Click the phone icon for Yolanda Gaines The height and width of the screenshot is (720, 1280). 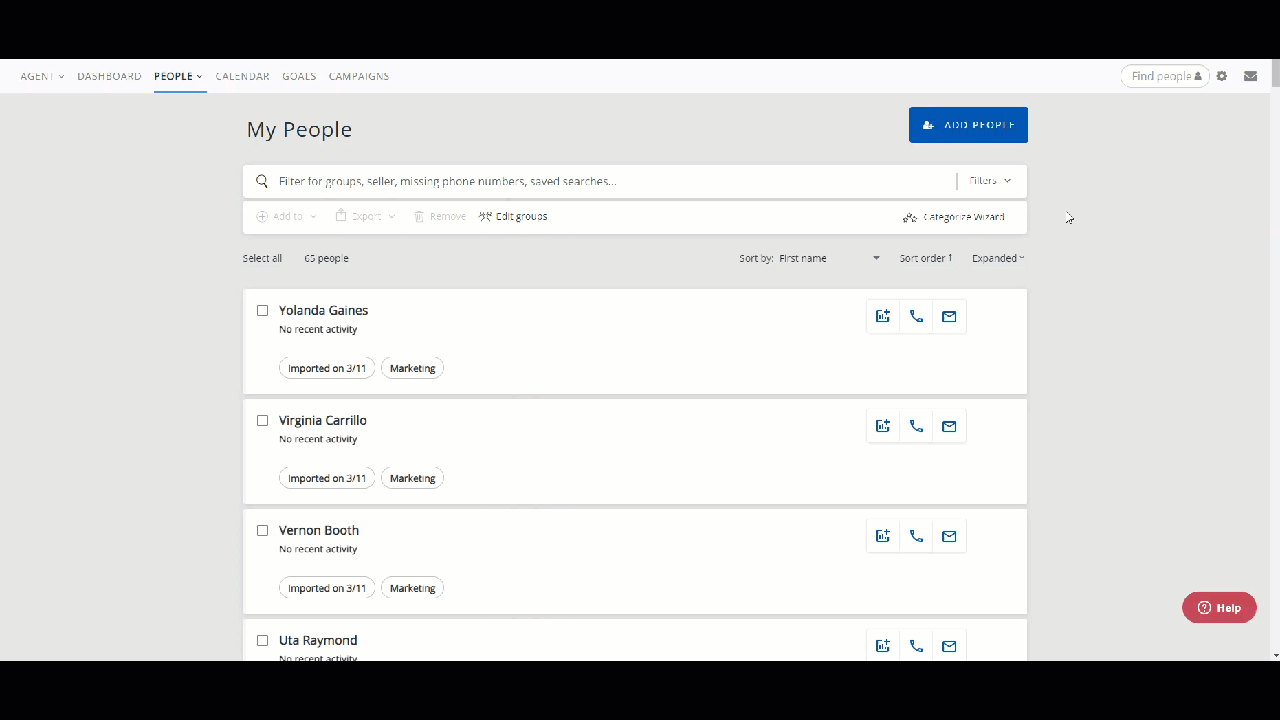click(916, 317)
